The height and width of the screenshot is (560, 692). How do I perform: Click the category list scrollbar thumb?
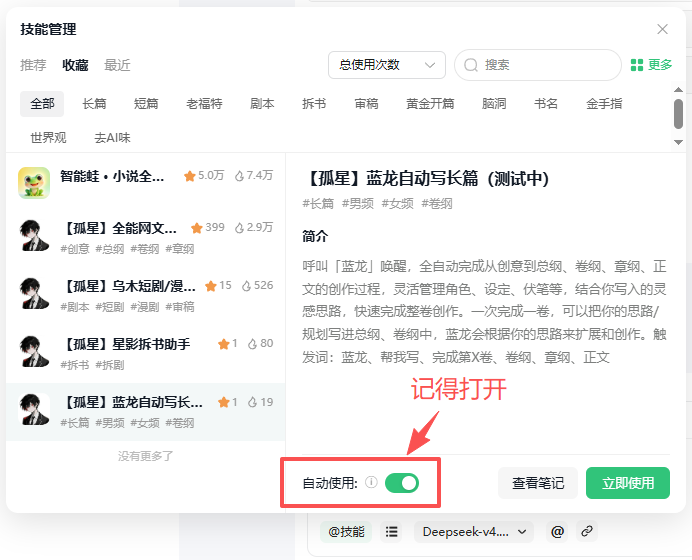tap(678, 114)
